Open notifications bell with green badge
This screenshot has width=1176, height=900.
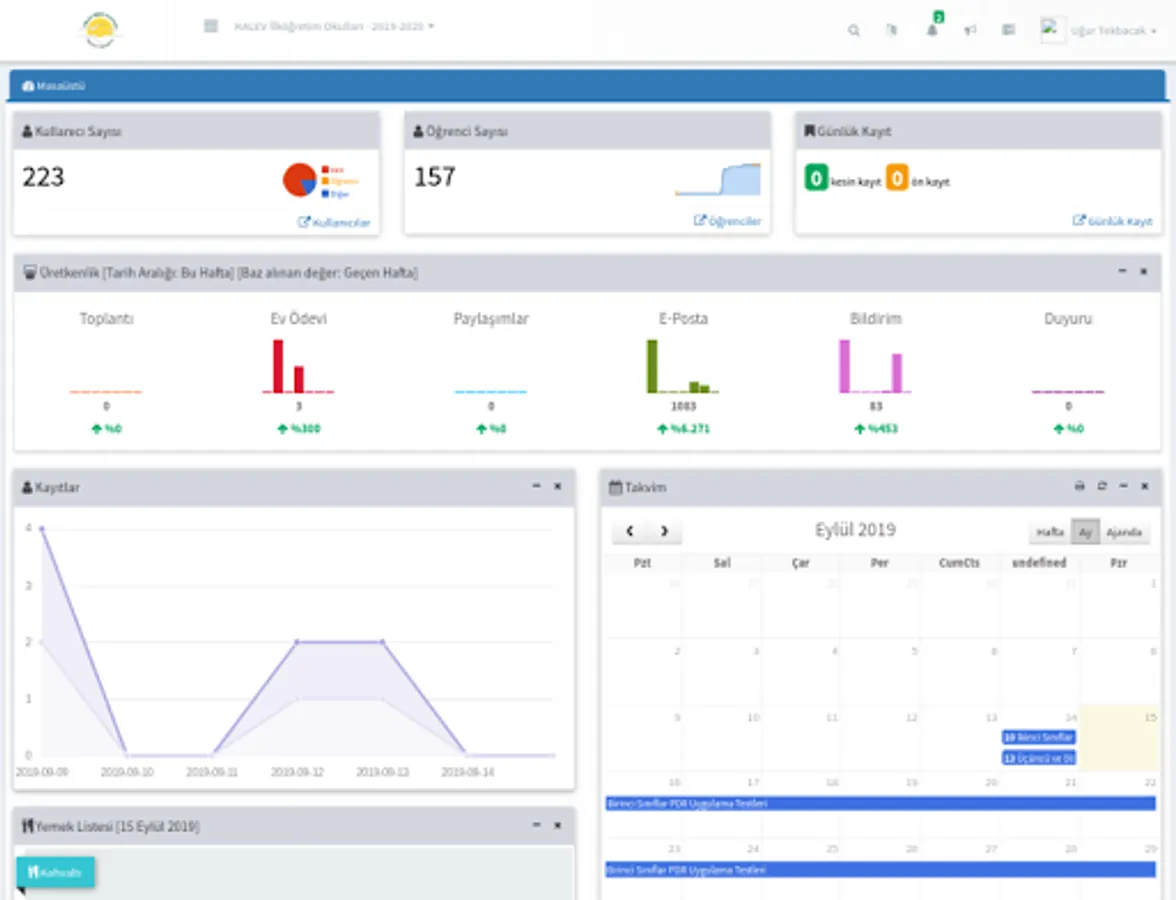pyautogui.click(x=932, y=30)
